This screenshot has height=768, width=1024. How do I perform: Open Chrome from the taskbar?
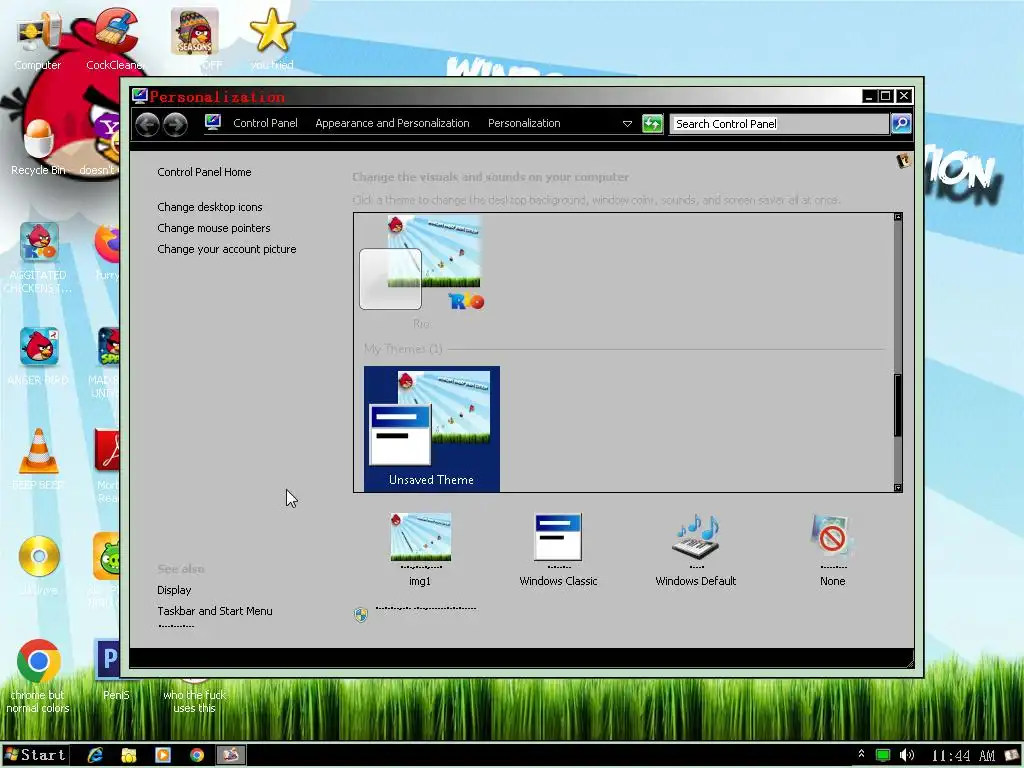[197, 755]
